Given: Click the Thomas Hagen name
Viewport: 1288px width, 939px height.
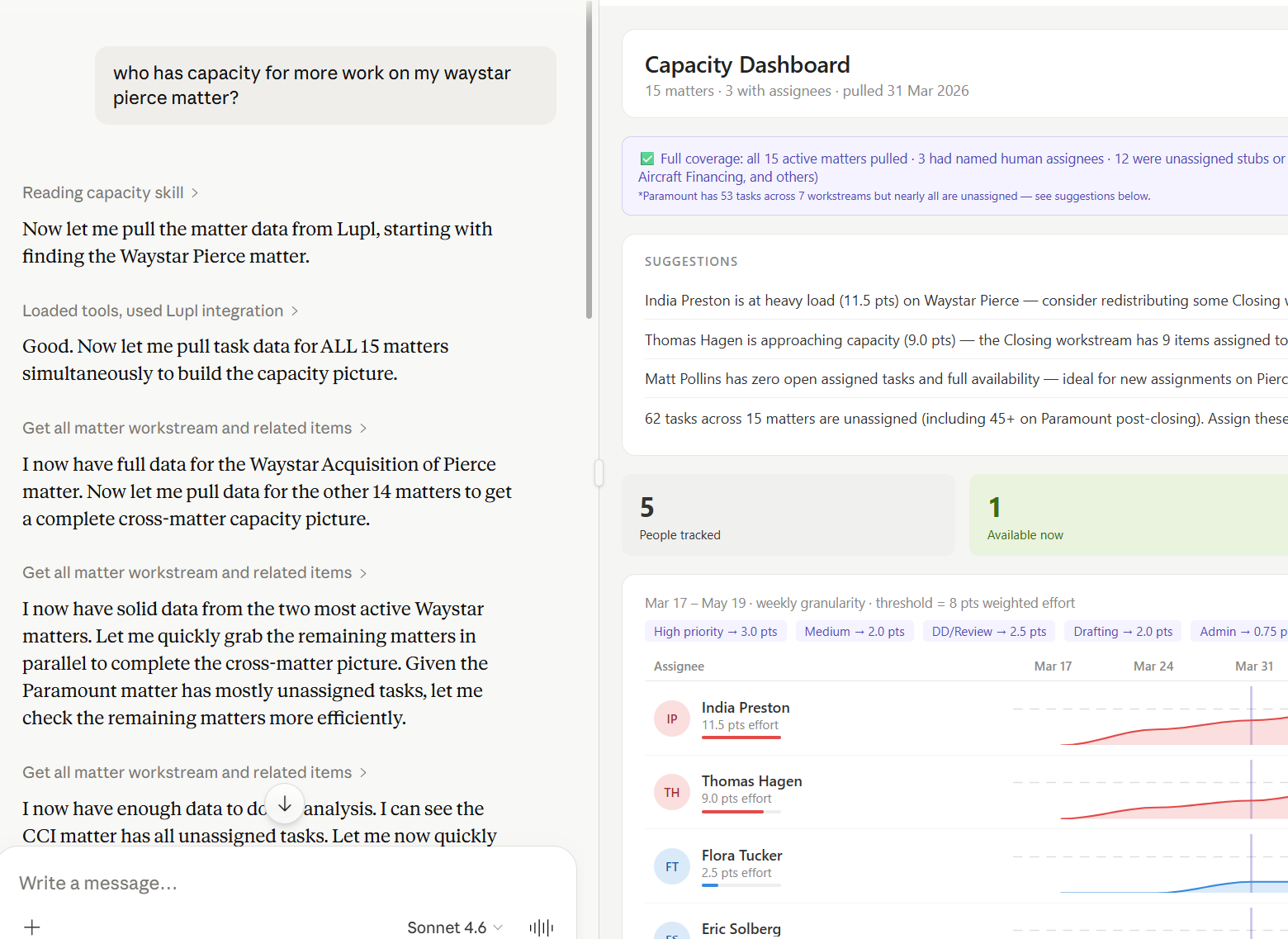Looking at the screenshot, I should coord(752,780).
